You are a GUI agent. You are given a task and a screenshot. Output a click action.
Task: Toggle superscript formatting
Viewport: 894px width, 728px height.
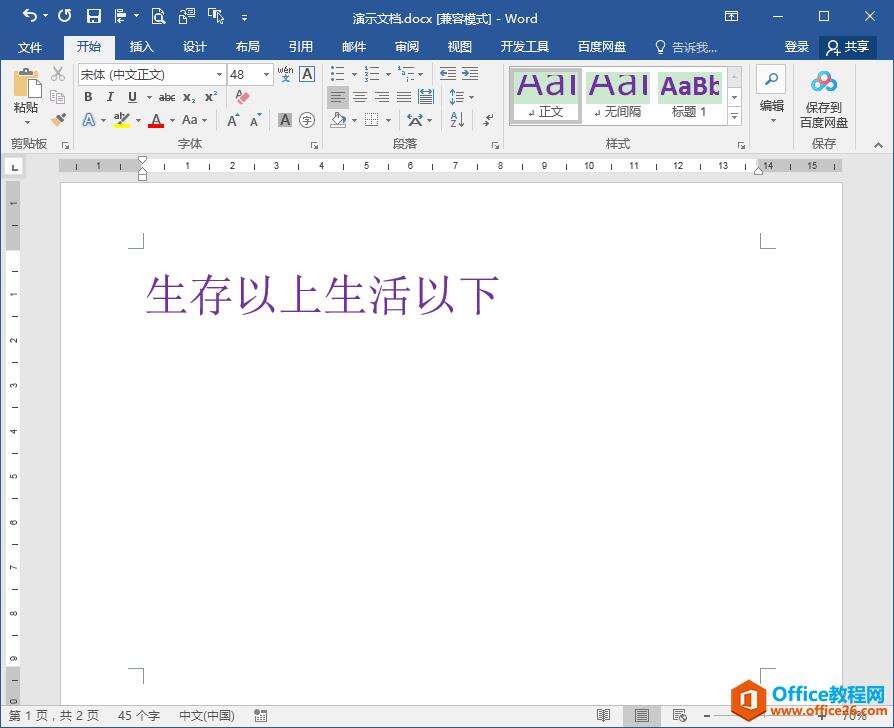(x=211, y=97)
